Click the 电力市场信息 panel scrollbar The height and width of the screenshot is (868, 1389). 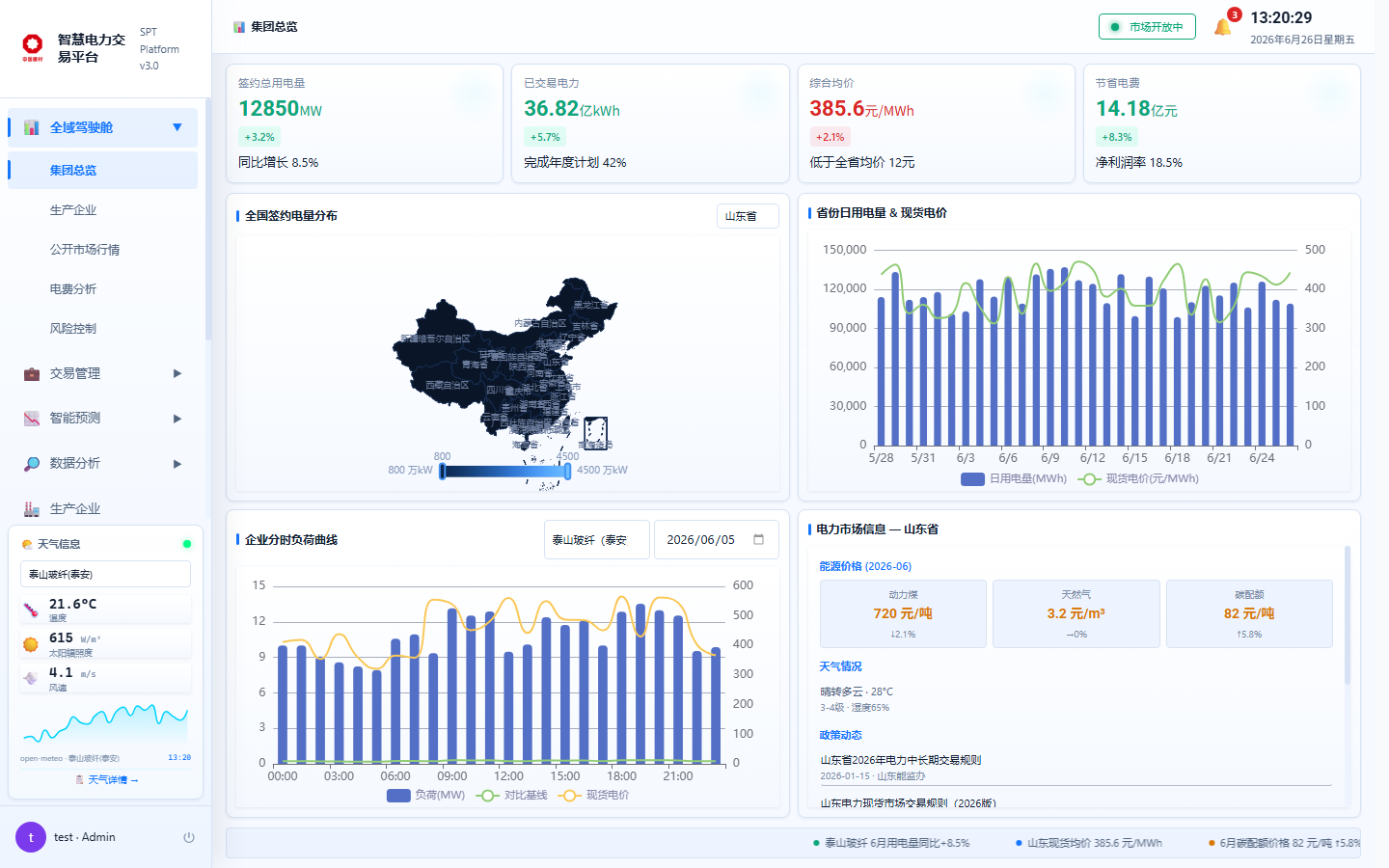tap(1348, 615)
